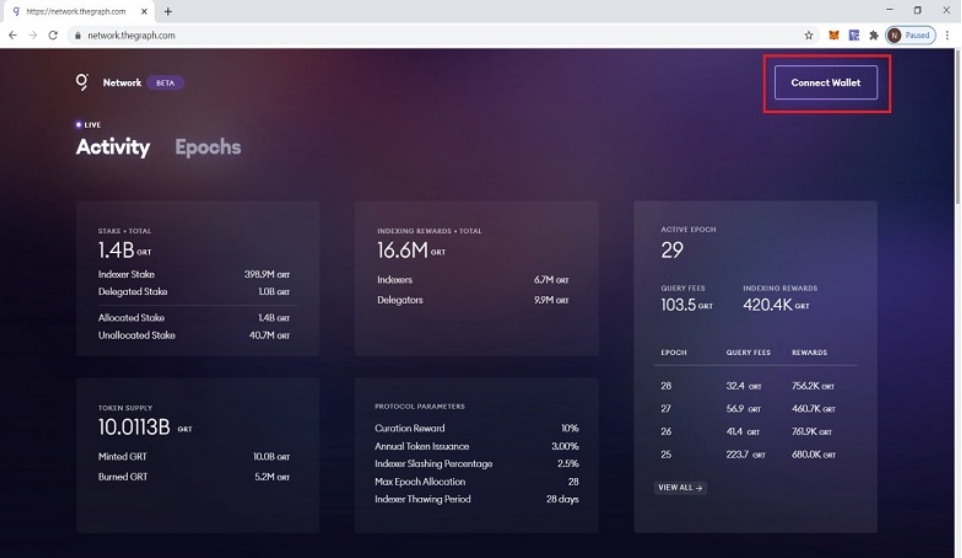Select the browser tab titled network.thegraph.com
Screen dimensions: 962x558
click(77, 11)
